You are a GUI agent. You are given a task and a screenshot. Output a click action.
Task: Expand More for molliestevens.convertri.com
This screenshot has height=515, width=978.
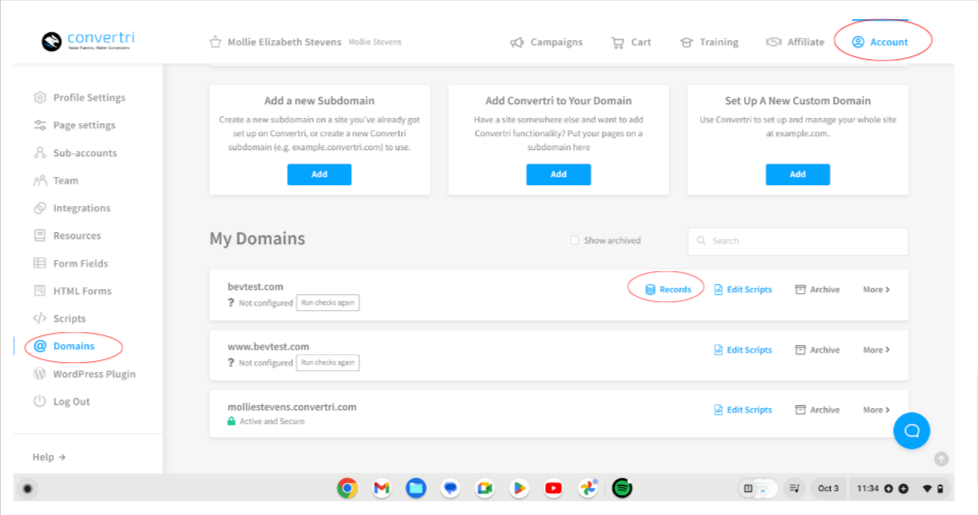pos(876,410)
